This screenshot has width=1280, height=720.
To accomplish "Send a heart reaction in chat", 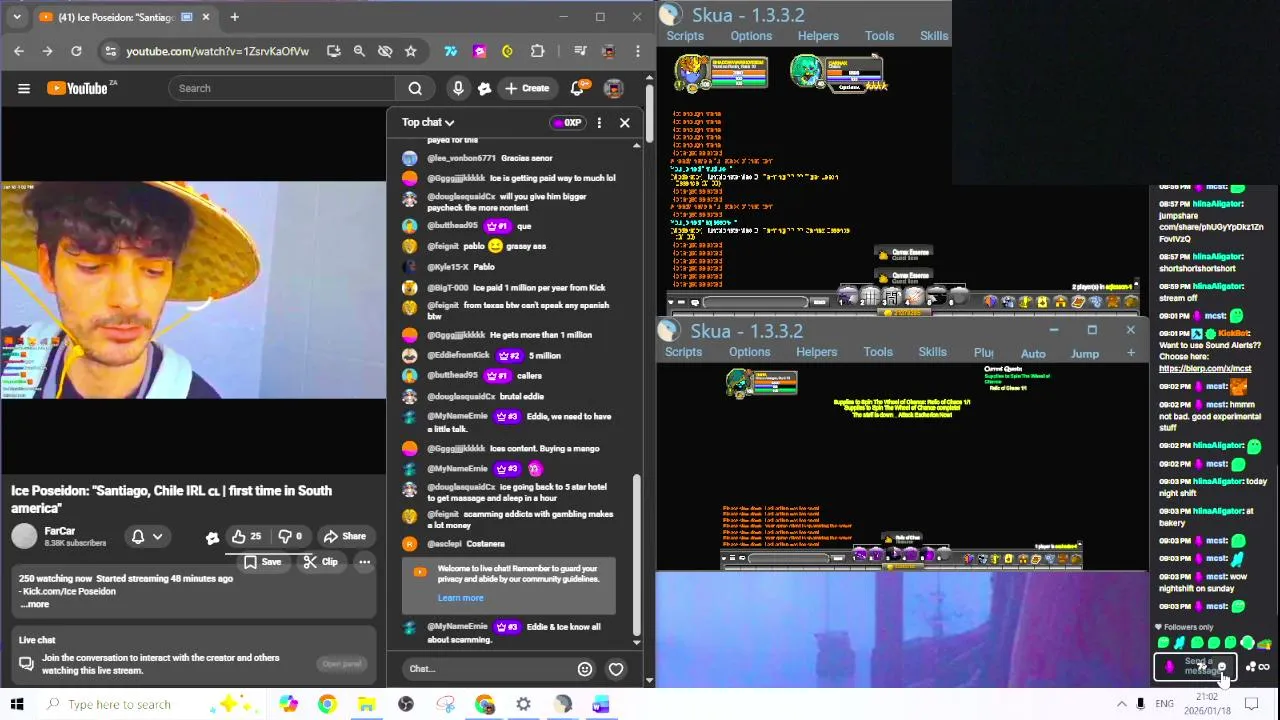I will pos(616,669).
